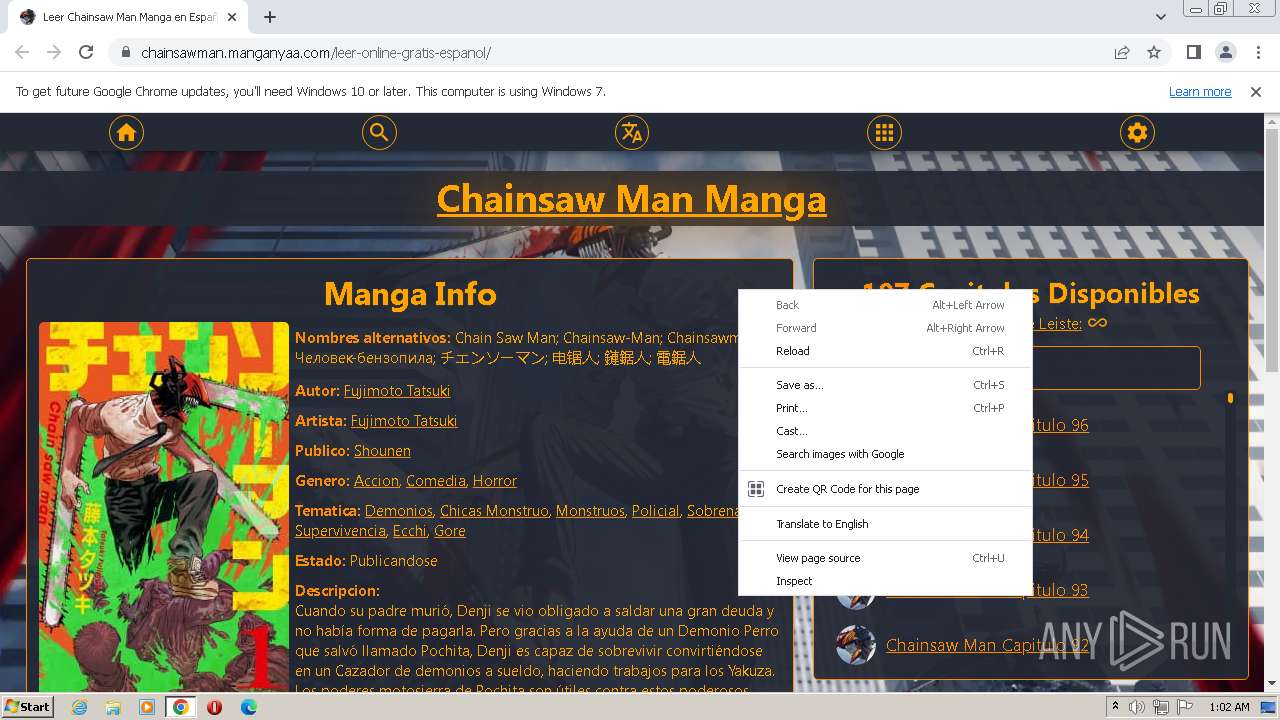1280x720 pixels.
Task: Open the Horror genre link
Action: 495,481
